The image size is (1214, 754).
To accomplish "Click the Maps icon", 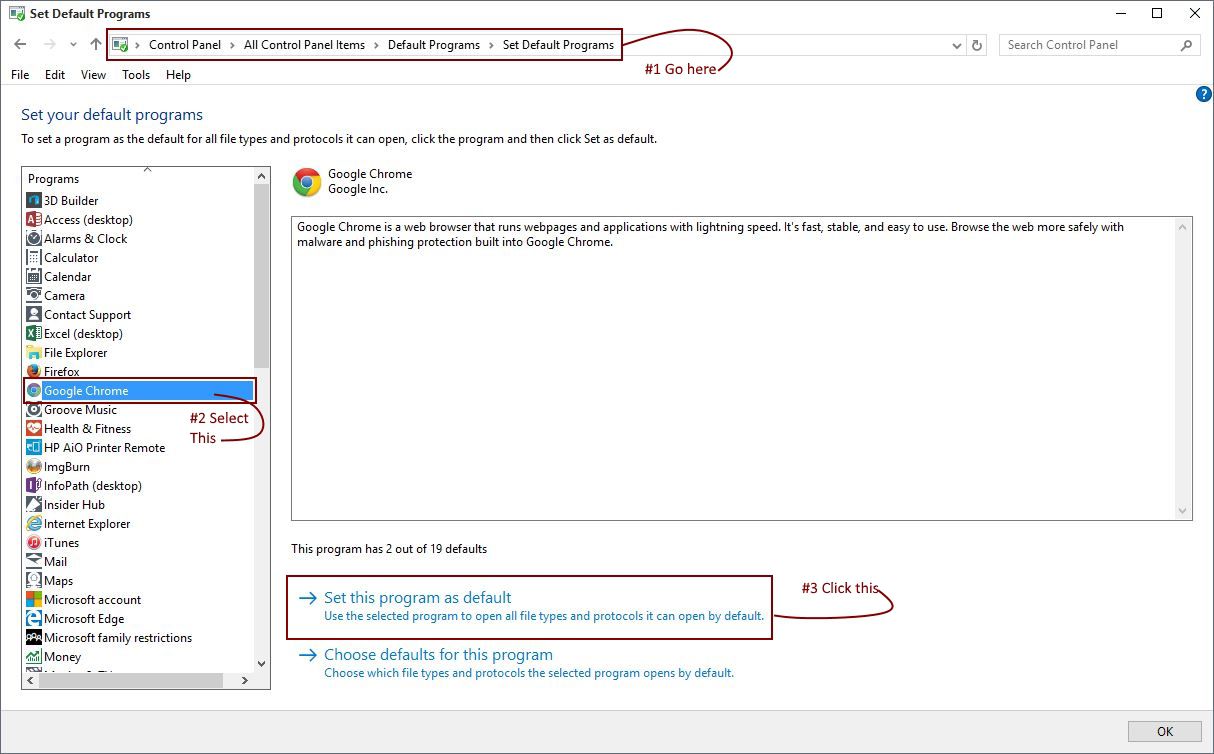I will click(34, 580).
